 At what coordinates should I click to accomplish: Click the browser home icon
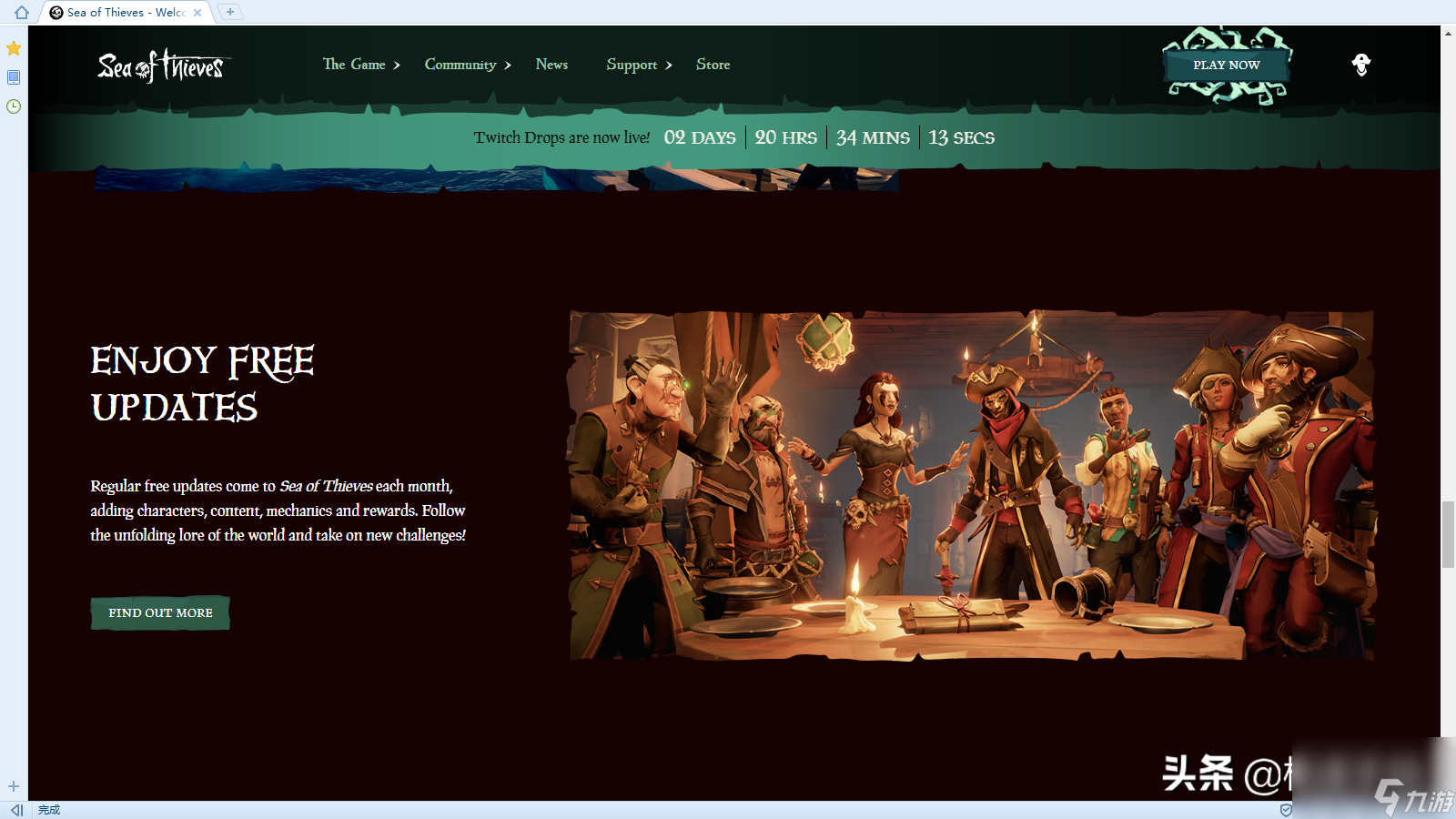(22, 12)
